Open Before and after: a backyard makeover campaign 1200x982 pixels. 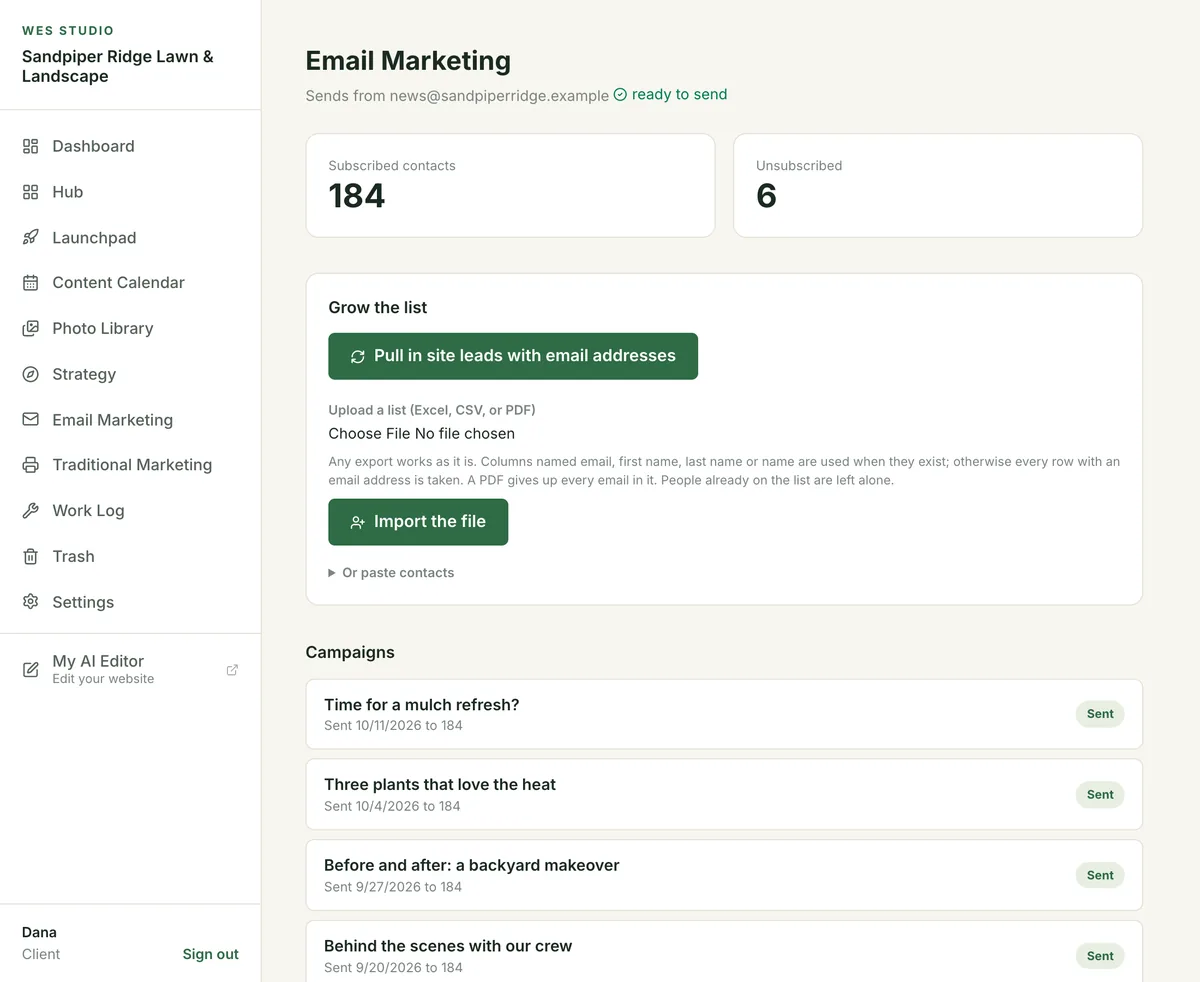pos(724,875)
